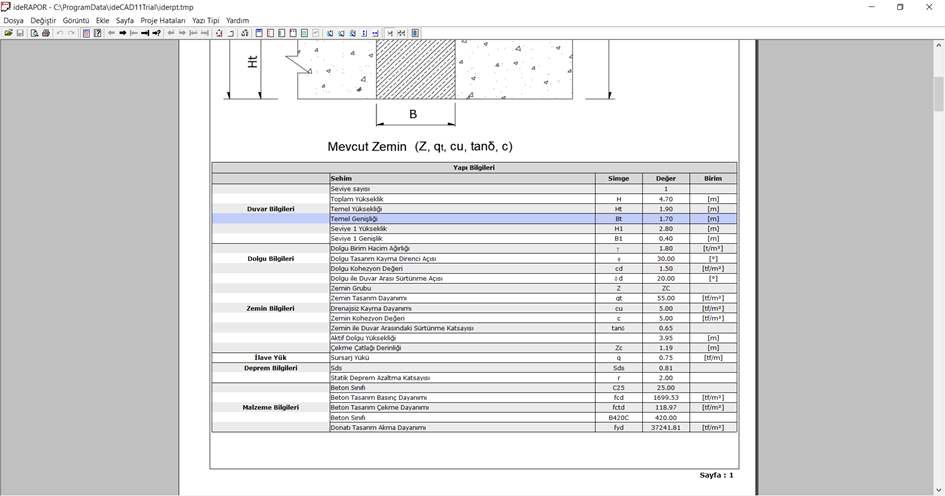
Task: Click the 'Toplam Yükseklik' table cell
Action: pyautogui.click(x=462, y=199)
